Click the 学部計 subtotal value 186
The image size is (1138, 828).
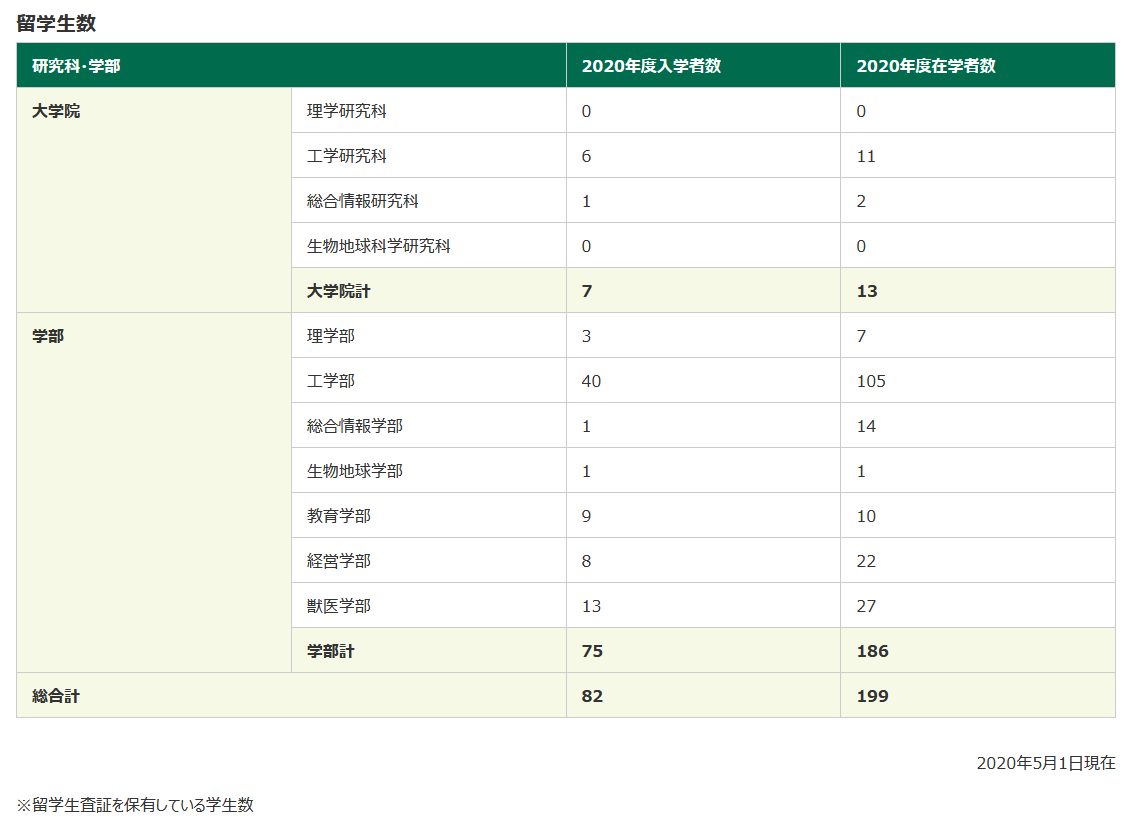tap(870, 650)
